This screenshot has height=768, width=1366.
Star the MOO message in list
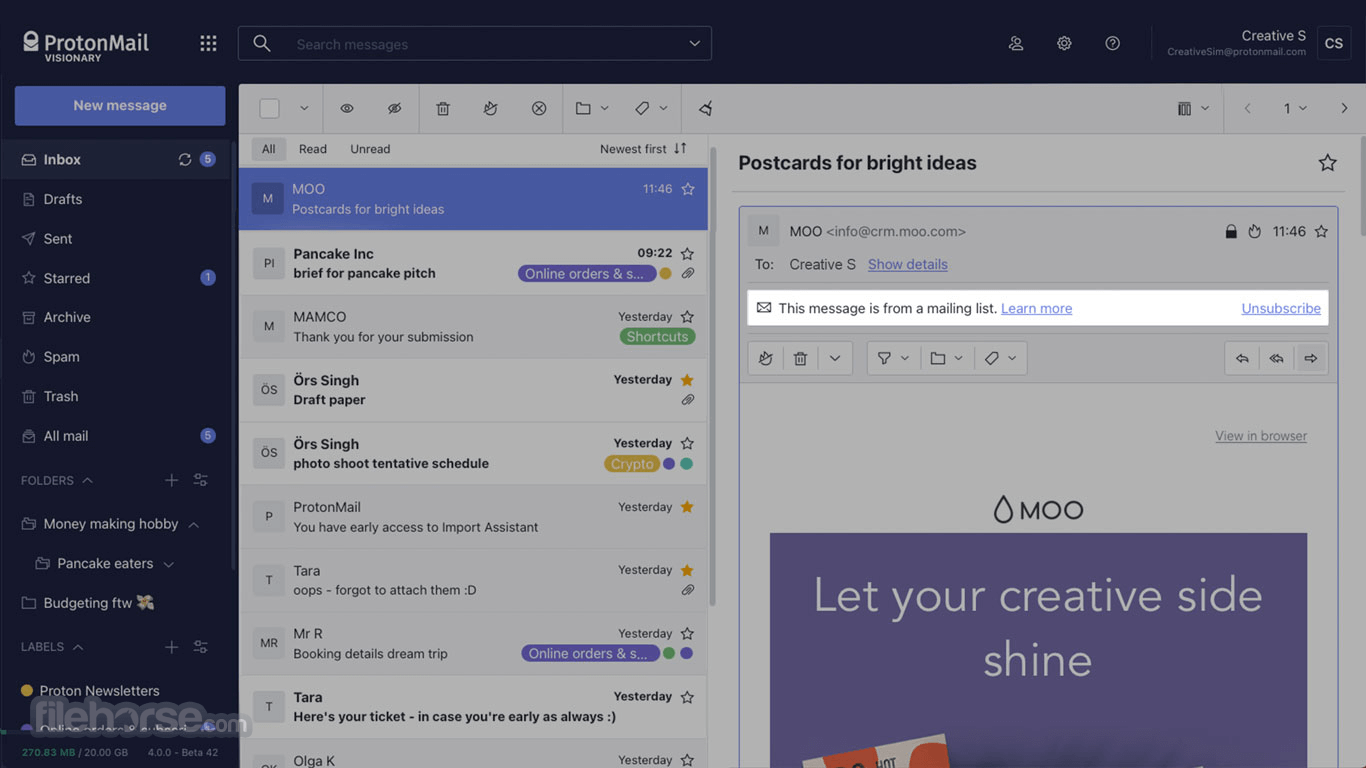click(x=688, y=188)
